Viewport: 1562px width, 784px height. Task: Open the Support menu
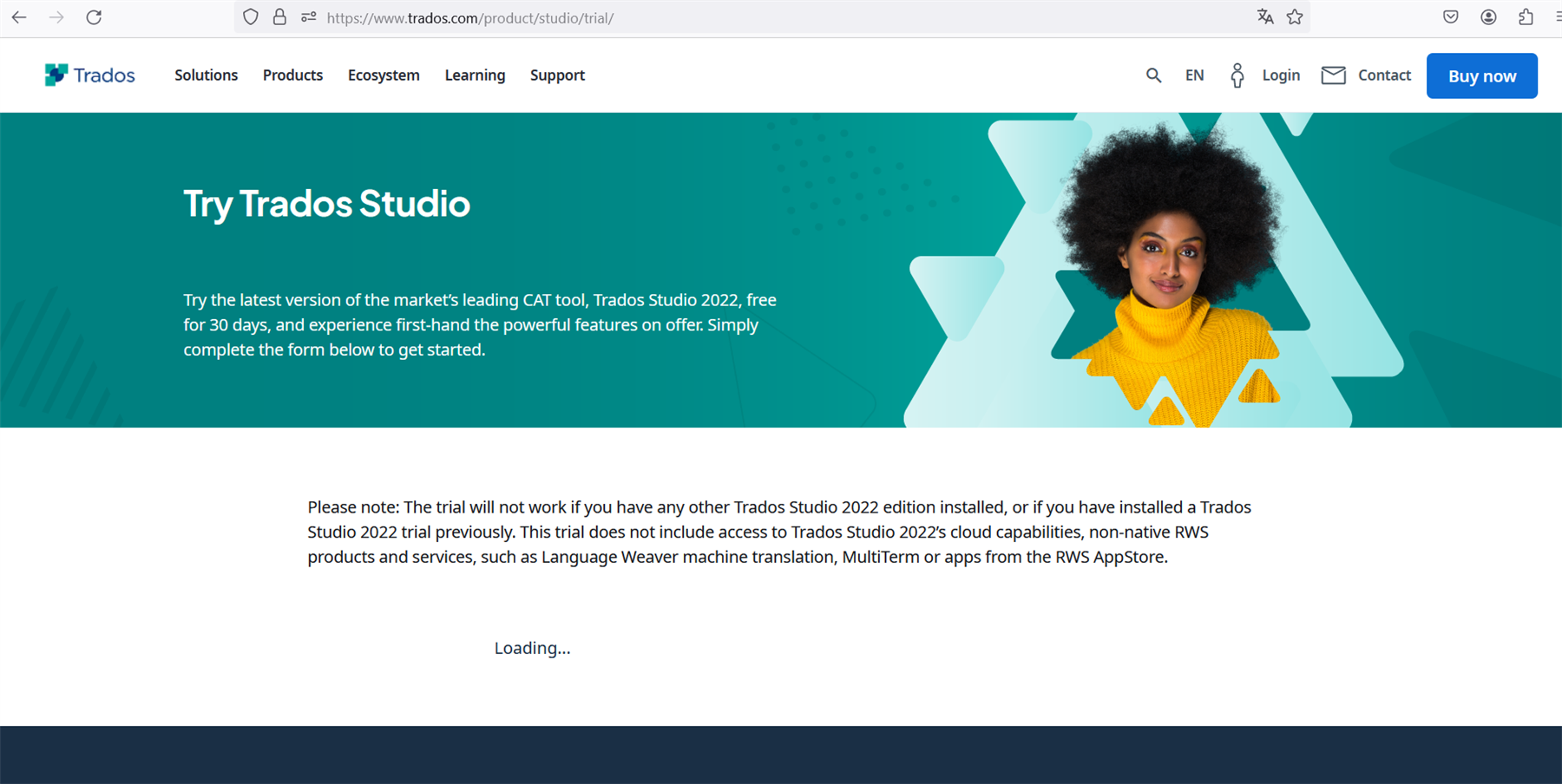(x=557, y=75)
